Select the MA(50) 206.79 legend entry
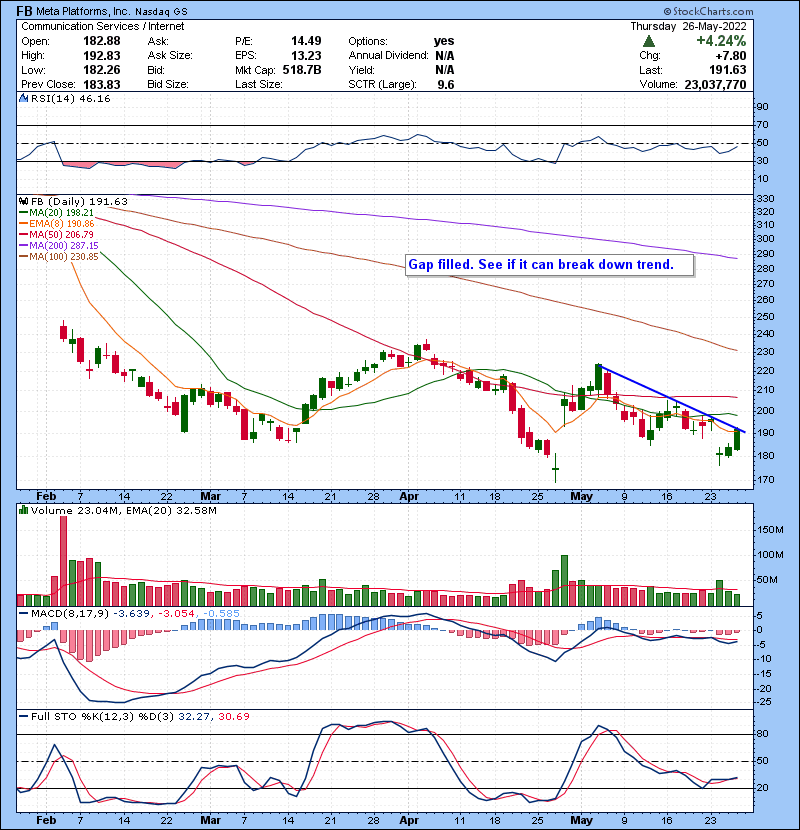800x830 pixels. 57,234
